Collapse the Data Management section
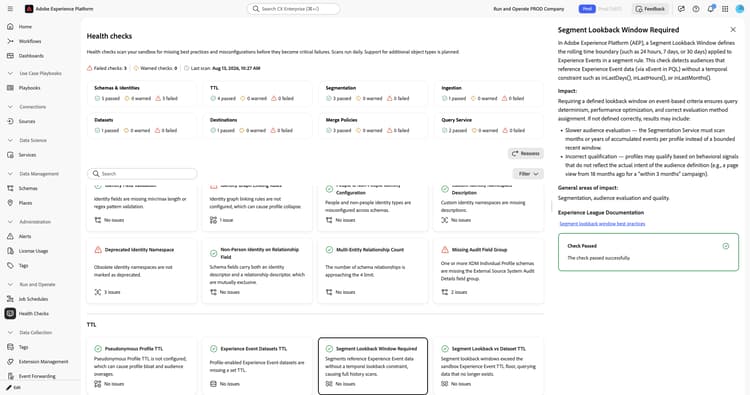 coord(11,174)
